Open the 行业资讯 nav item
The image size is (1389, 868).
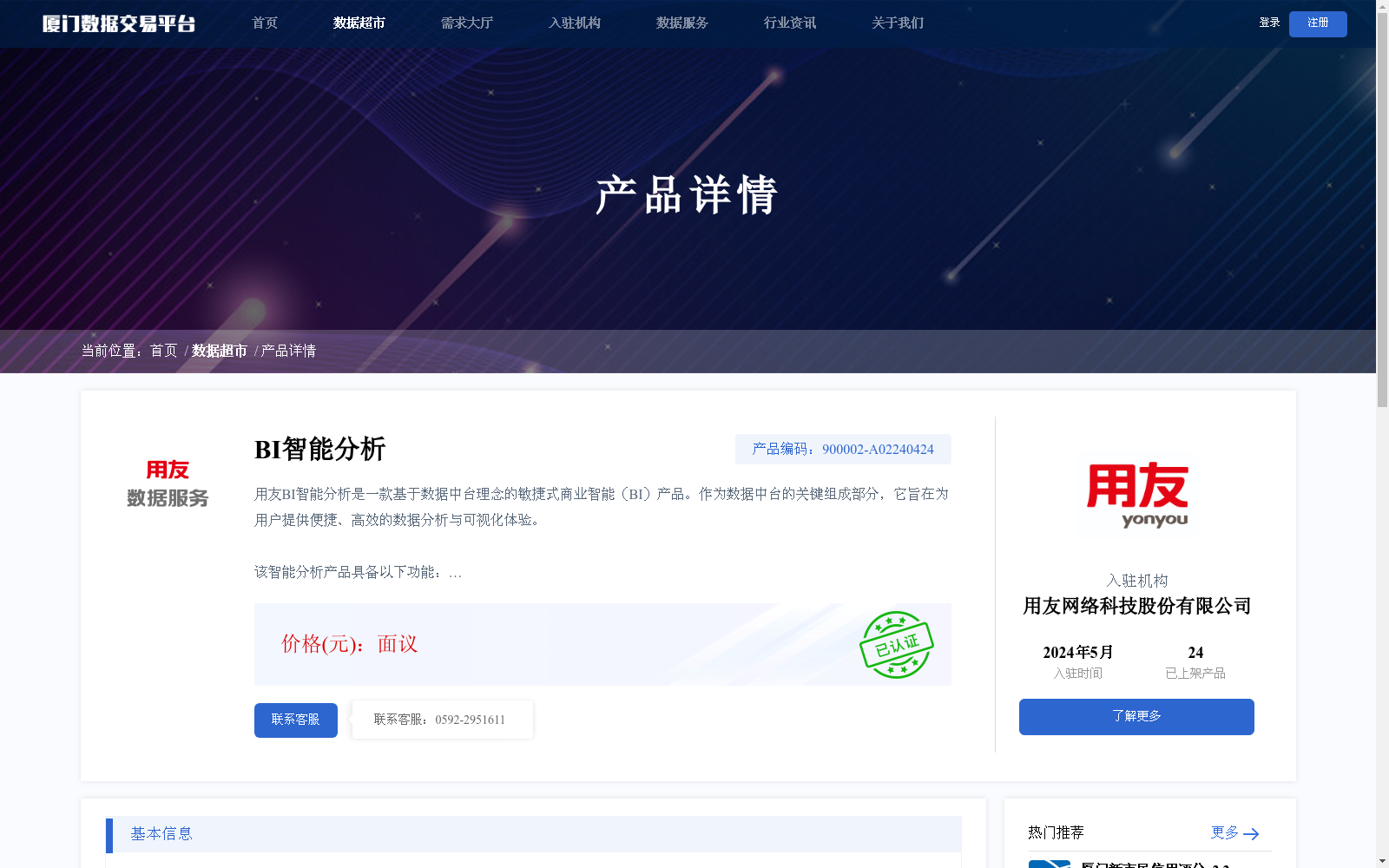[x=790, y=23]
